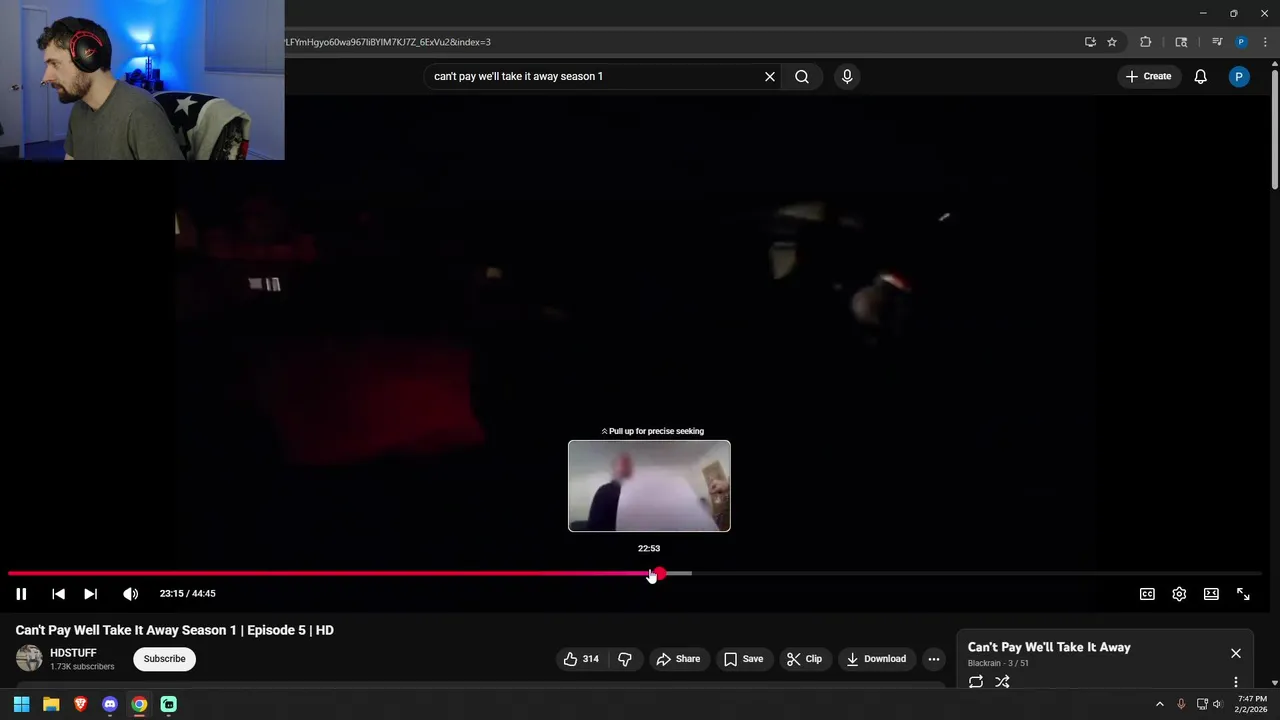Click tray microphone icon
Screen dimensions: 1280x720
click(x=1181, y=704)
